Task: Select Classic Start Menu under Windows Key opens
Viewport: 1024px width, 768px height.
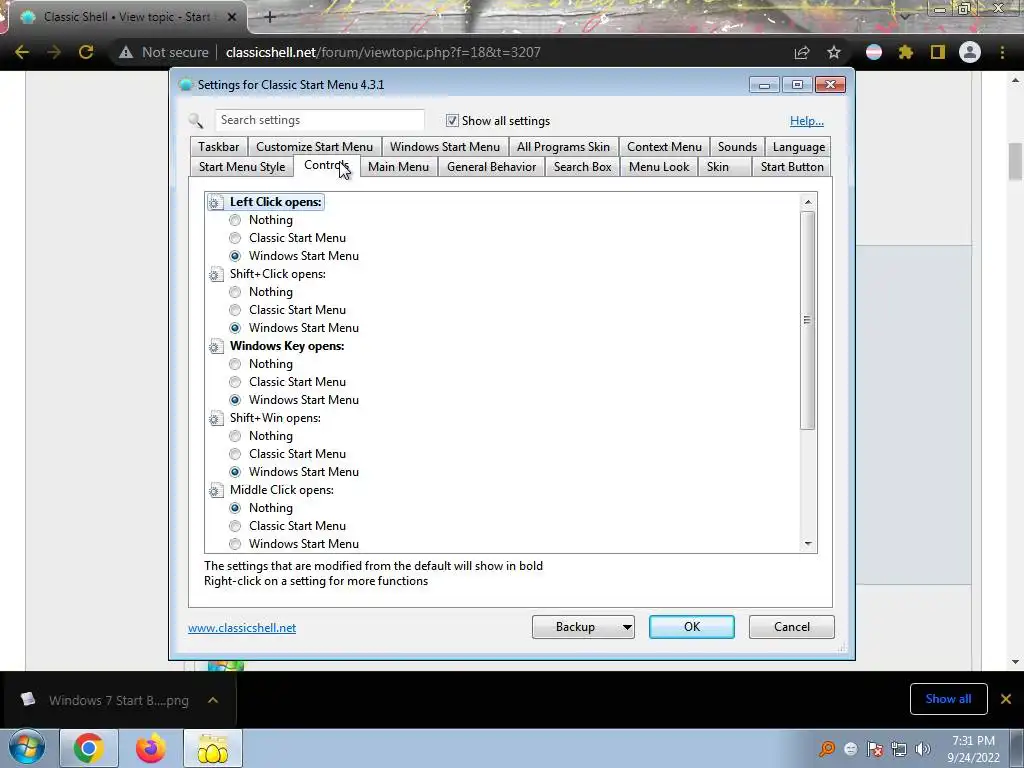Action: (235, 382)
